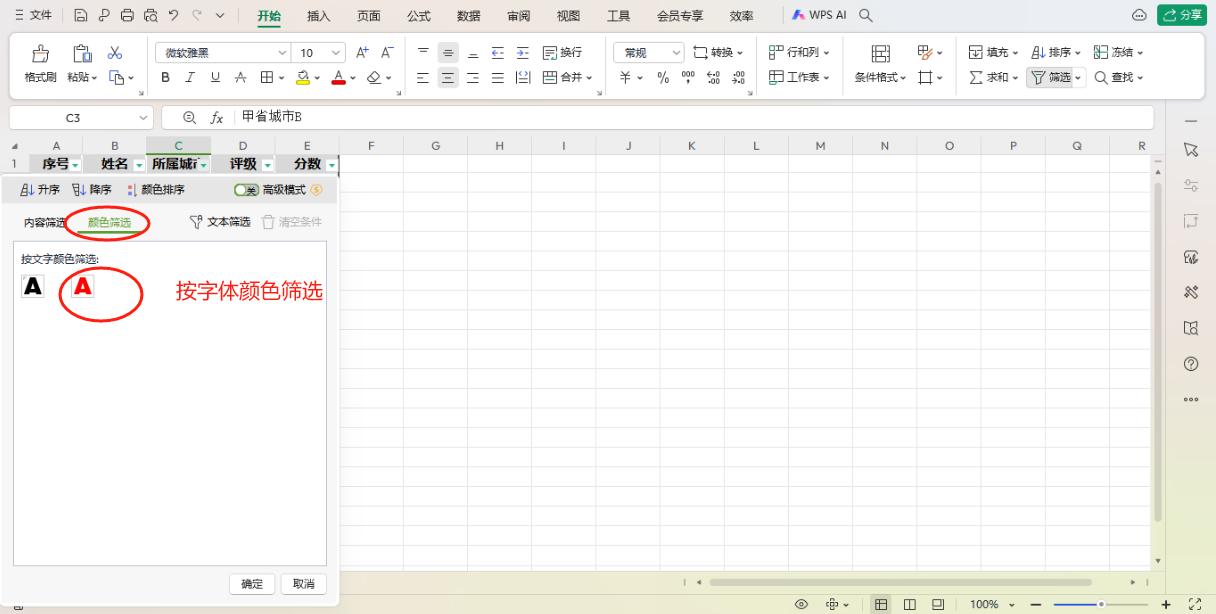Click the Cut scissors icon
This screenshot has width=1216, height=614.
click(115, 52)
